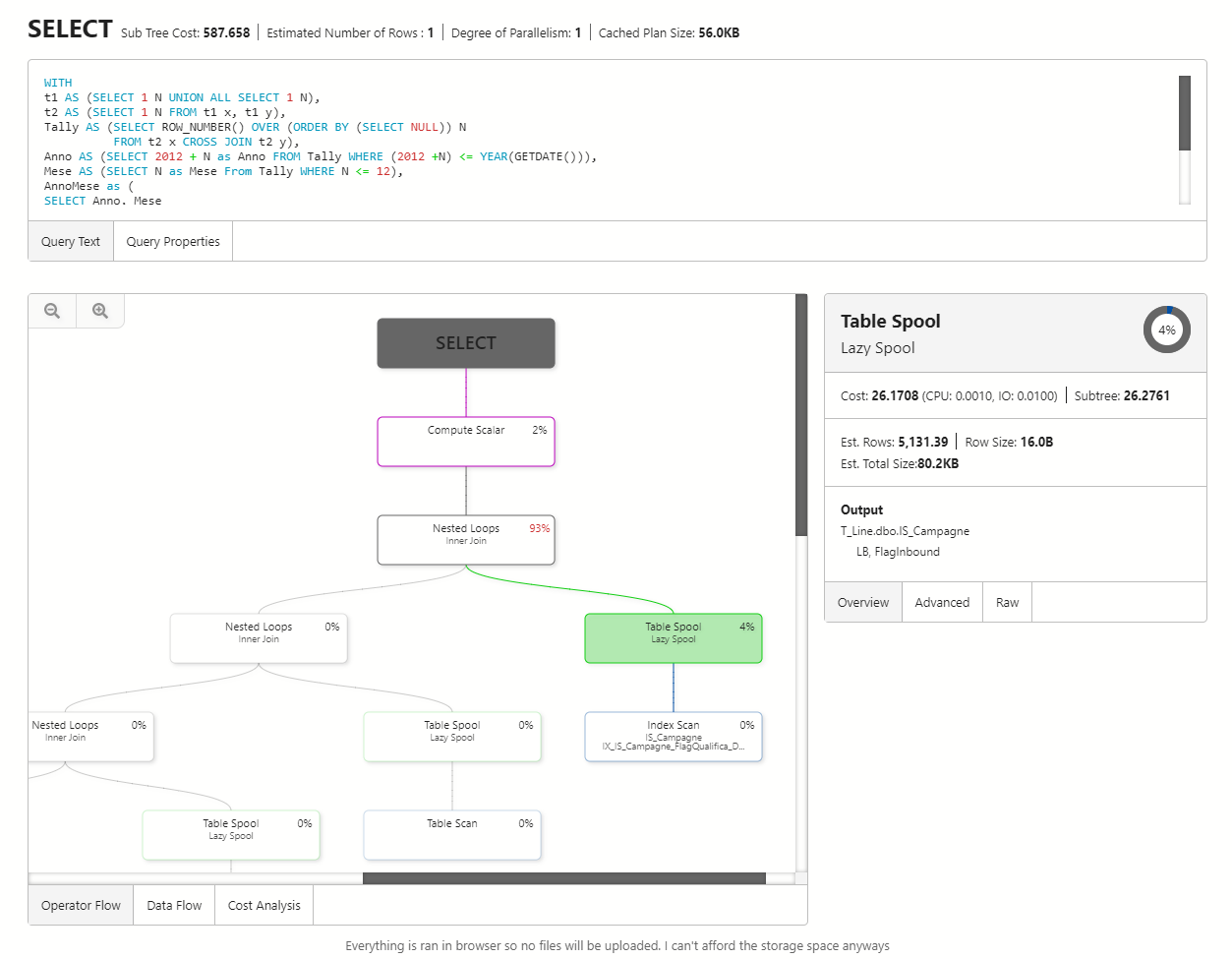
Task: Select the zoom-in magnifier icon
Action: click(x=99, y=310)
